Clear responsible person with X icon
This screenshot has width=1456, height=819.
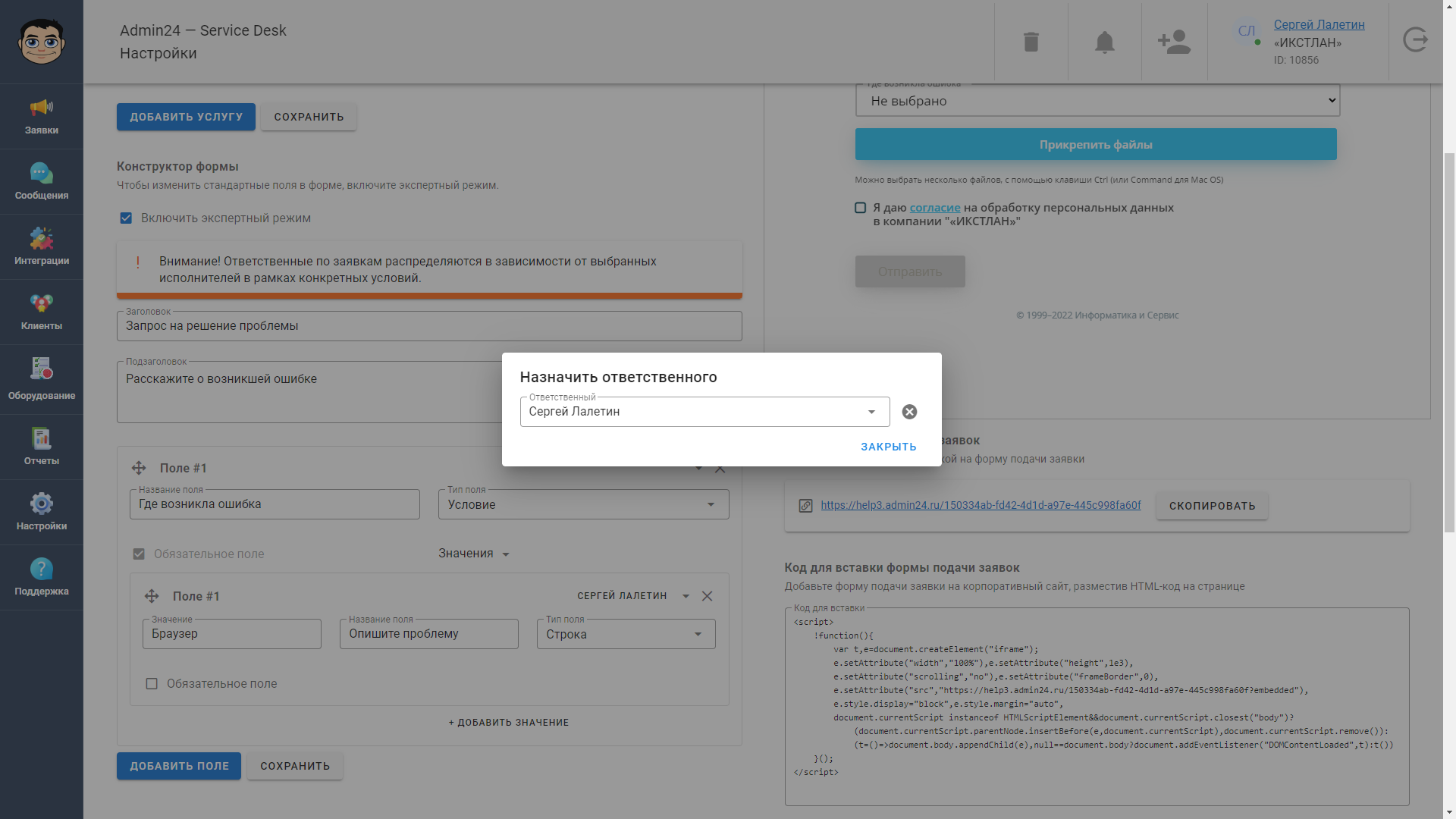click(909, 412)
